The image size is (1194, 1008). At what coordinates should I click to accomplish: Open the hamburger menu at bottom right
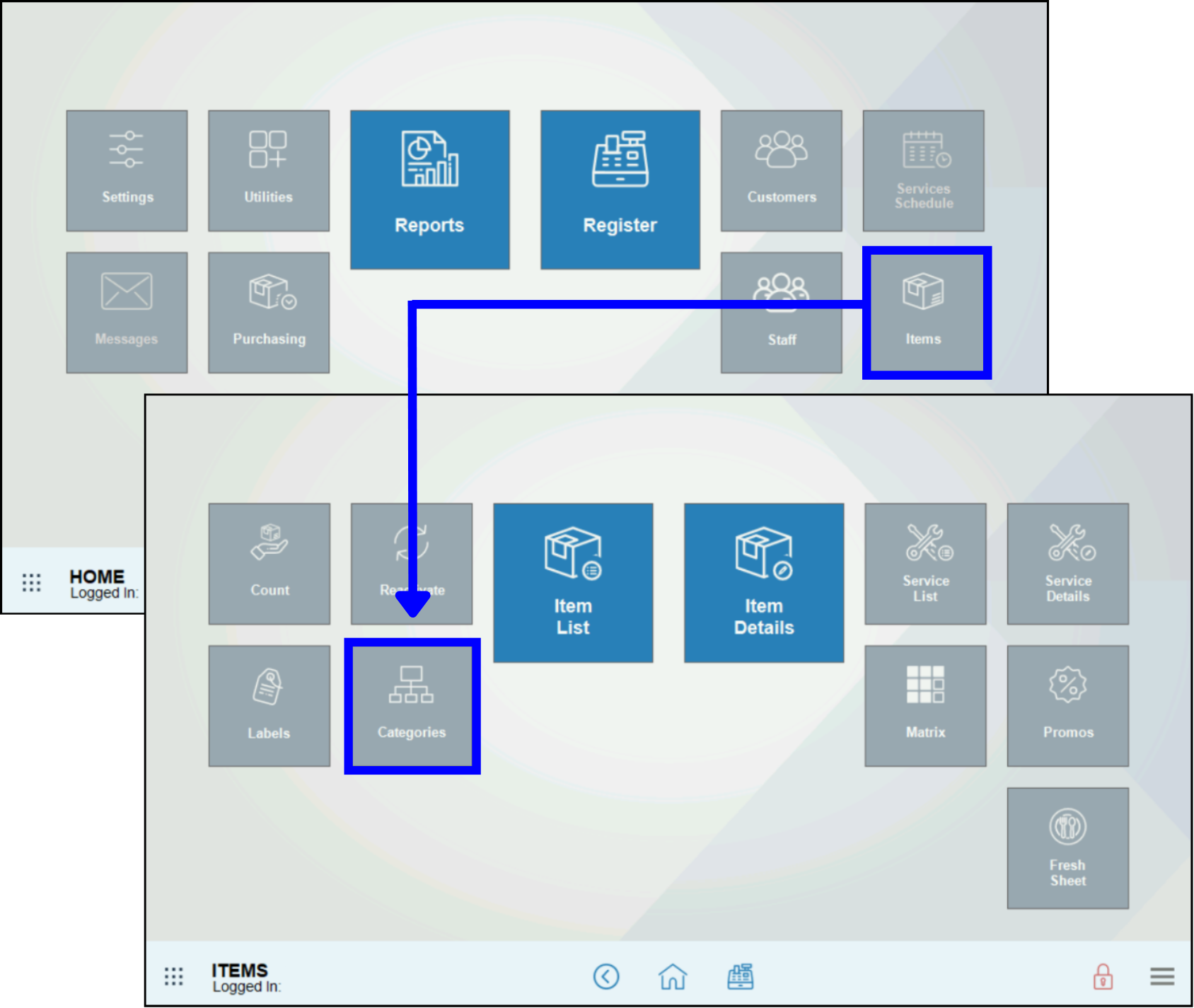pos(1161,977)
